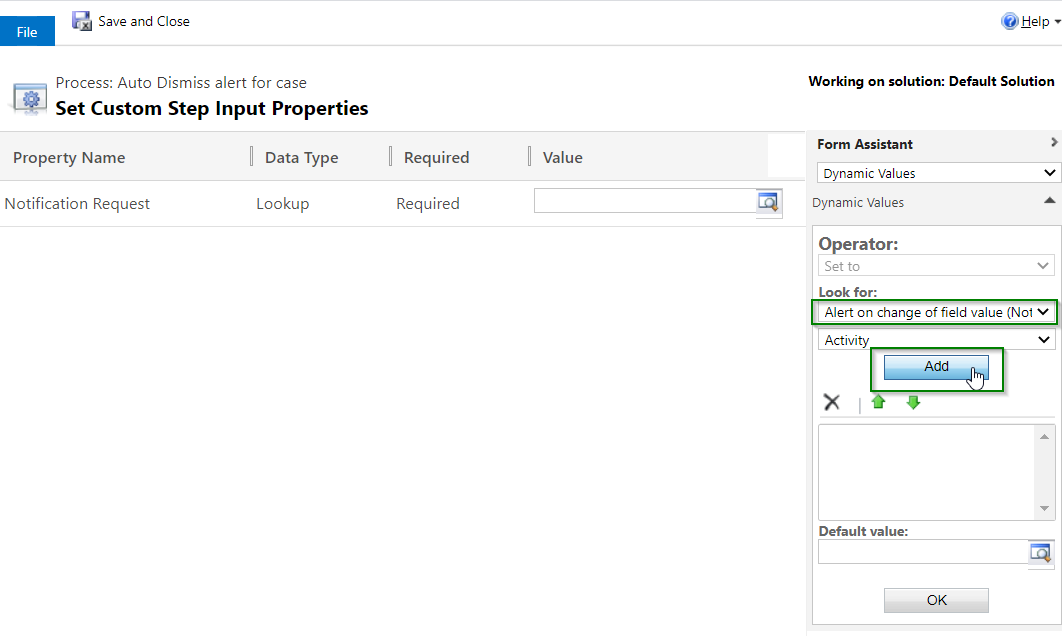
Task: Open the Dynamic Values form assistant dropdown
Action: [937, 173]
